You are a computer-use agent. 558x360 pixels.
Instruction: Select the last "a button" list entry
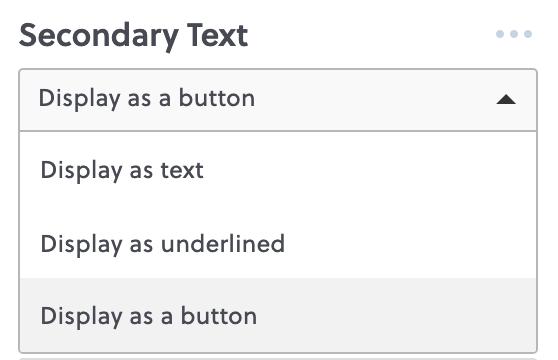(278, 316)
